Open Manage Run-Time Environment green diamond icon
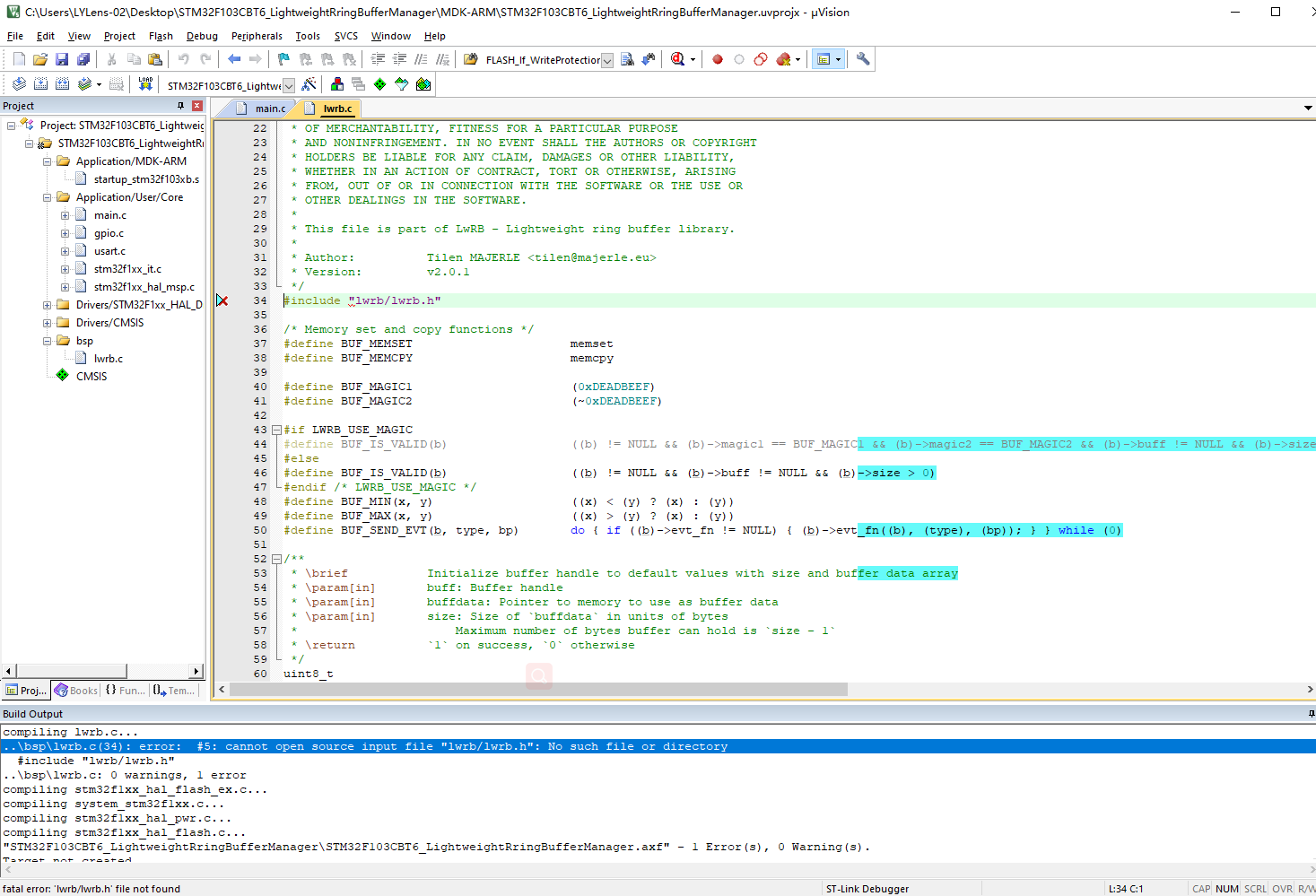Screen dimensions: 1316x896 click(379, 84)
